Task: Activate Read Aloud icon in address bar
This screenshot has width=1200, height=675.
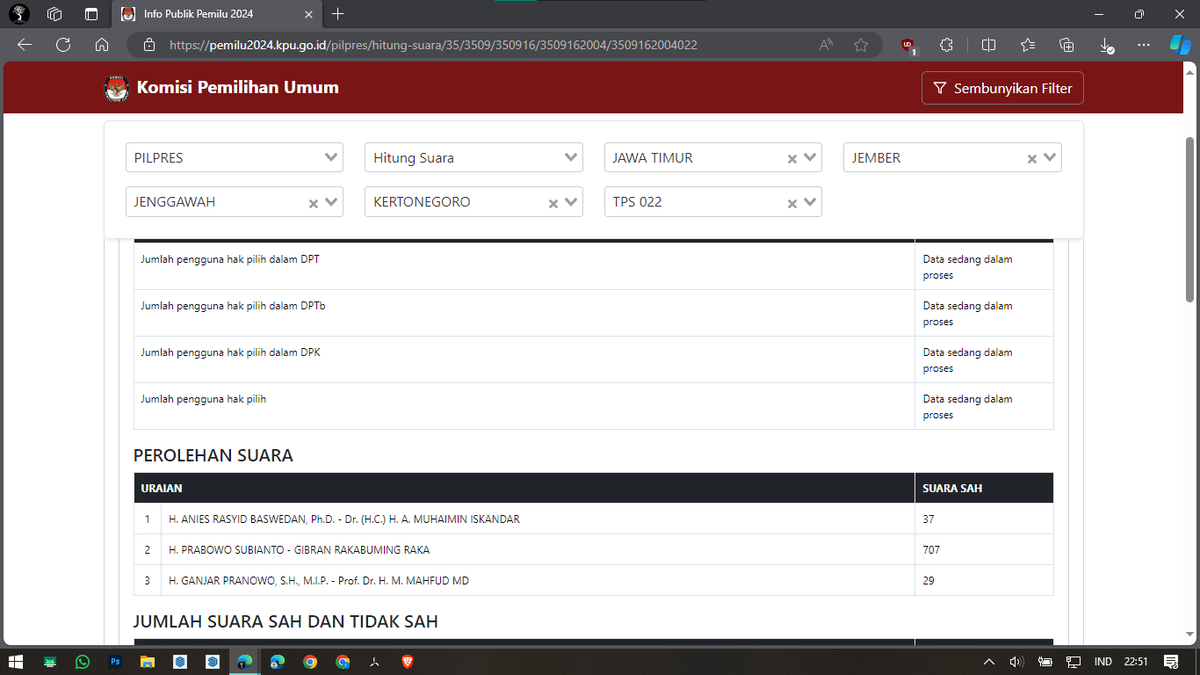Action: (826, 44)
